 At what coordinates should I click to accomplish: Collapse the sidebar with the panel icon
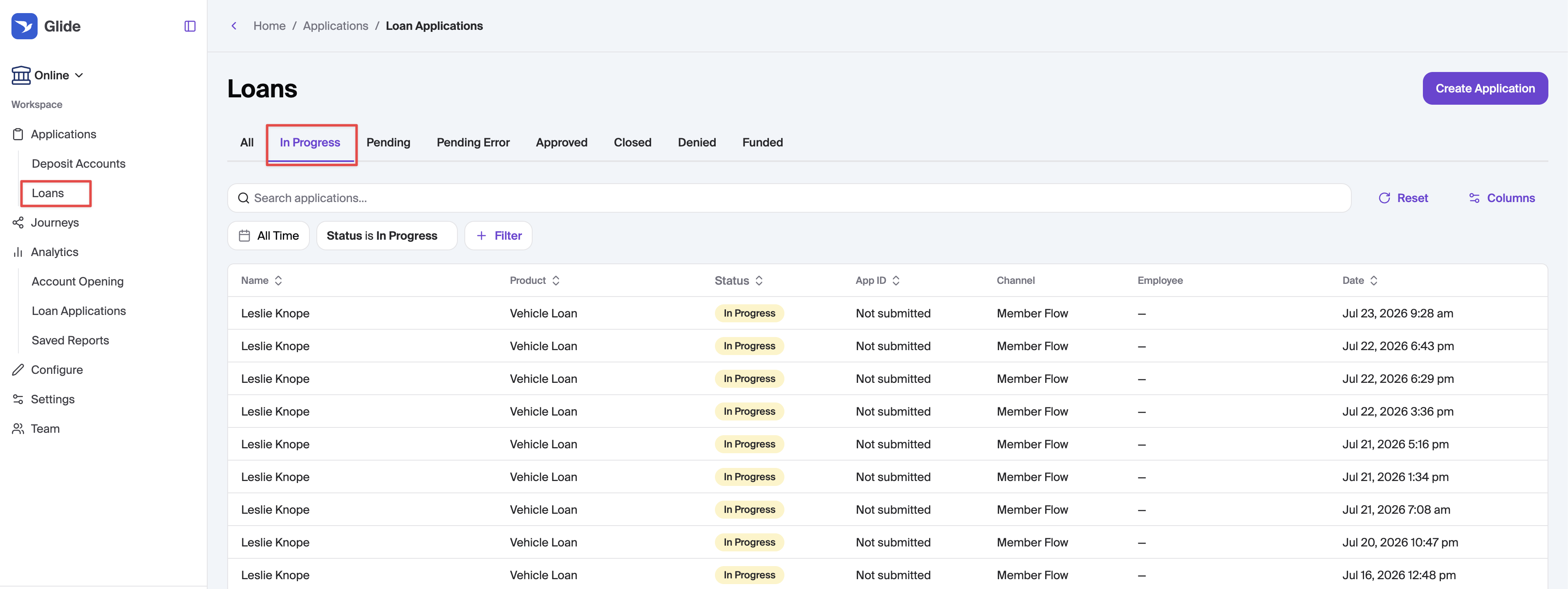click(190, 26)
